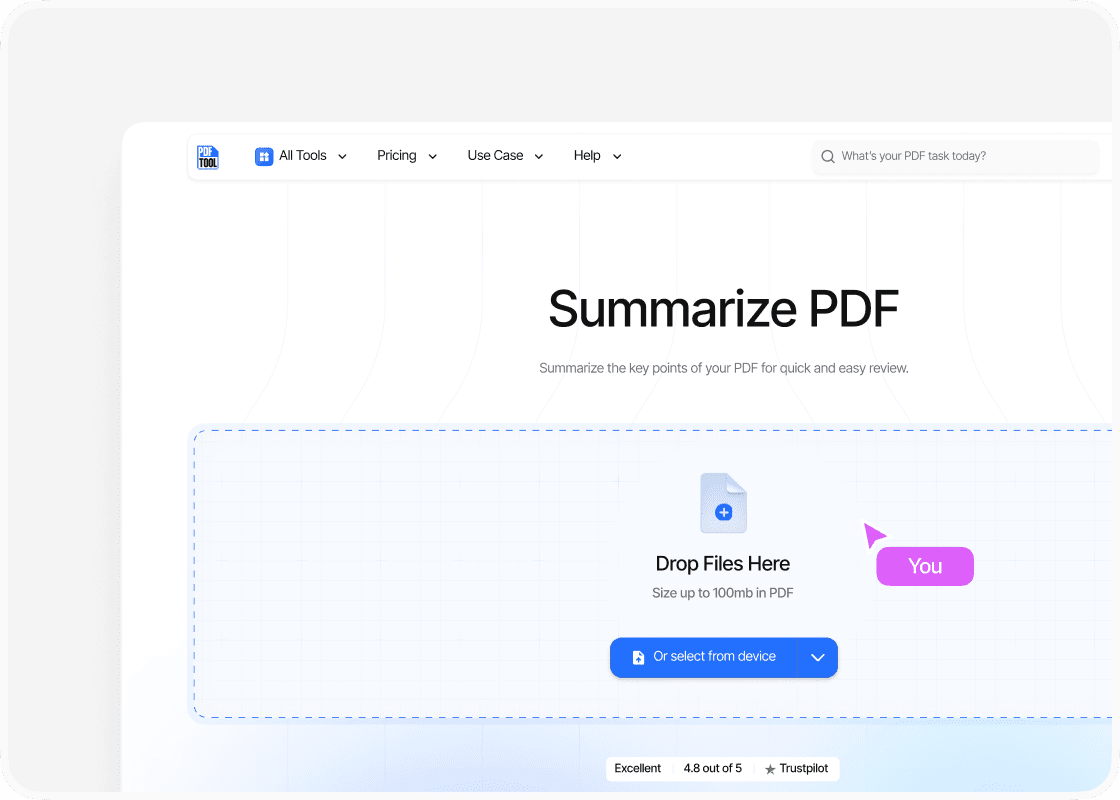Image resolution: width=1120 pixels, height=800 pixels.
Task: Open the Help menu
Action: [x=587, y=156]
